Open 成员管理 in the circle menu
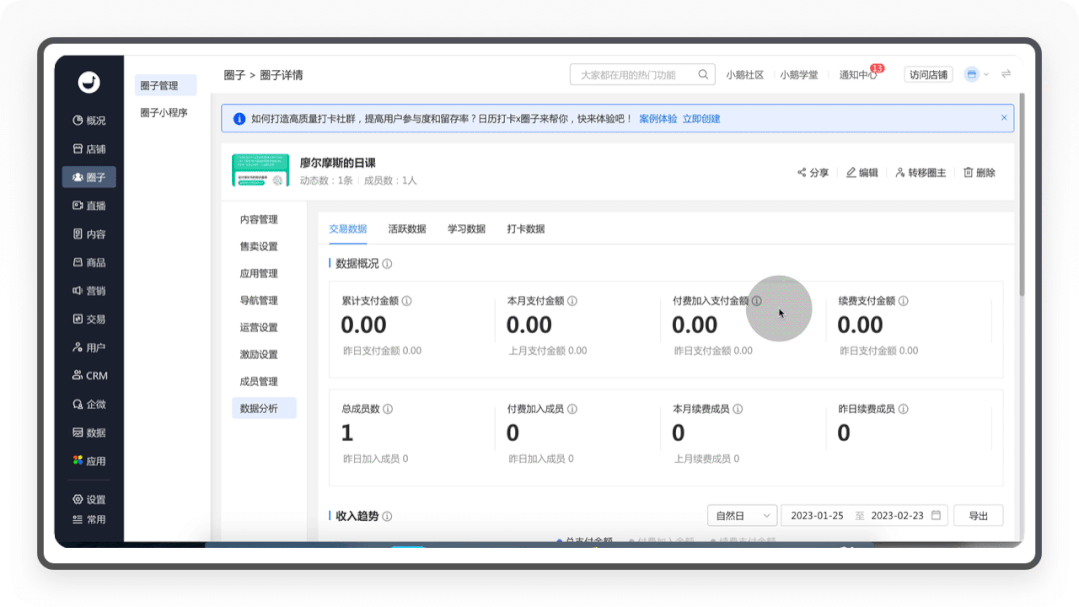1079x607 pixels. [x=259, y=381]
